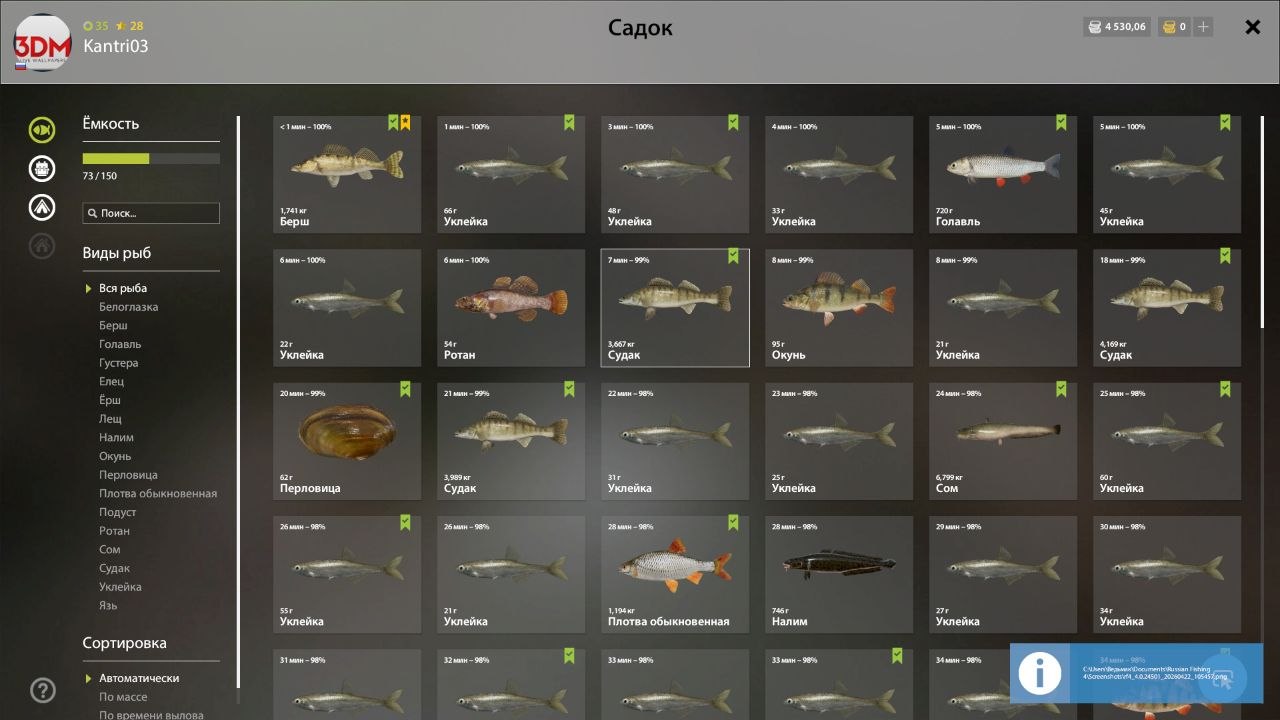Click the plus icon next to gold coins
Viewport: 1280px width, 720px height.
click(1203, 27)
